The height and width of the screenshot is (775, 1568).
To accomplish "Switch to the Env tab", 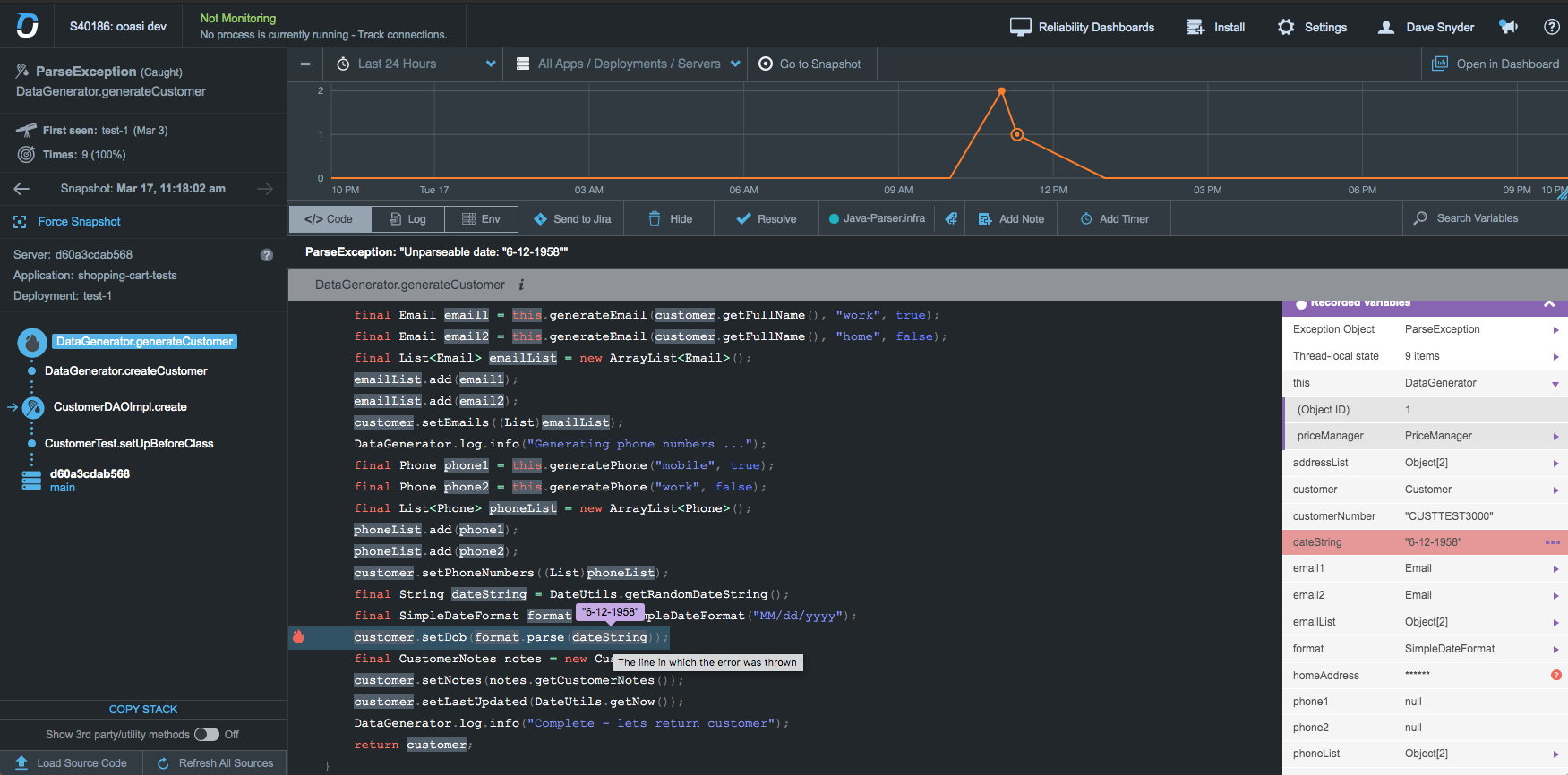I will tap(481, 219).
